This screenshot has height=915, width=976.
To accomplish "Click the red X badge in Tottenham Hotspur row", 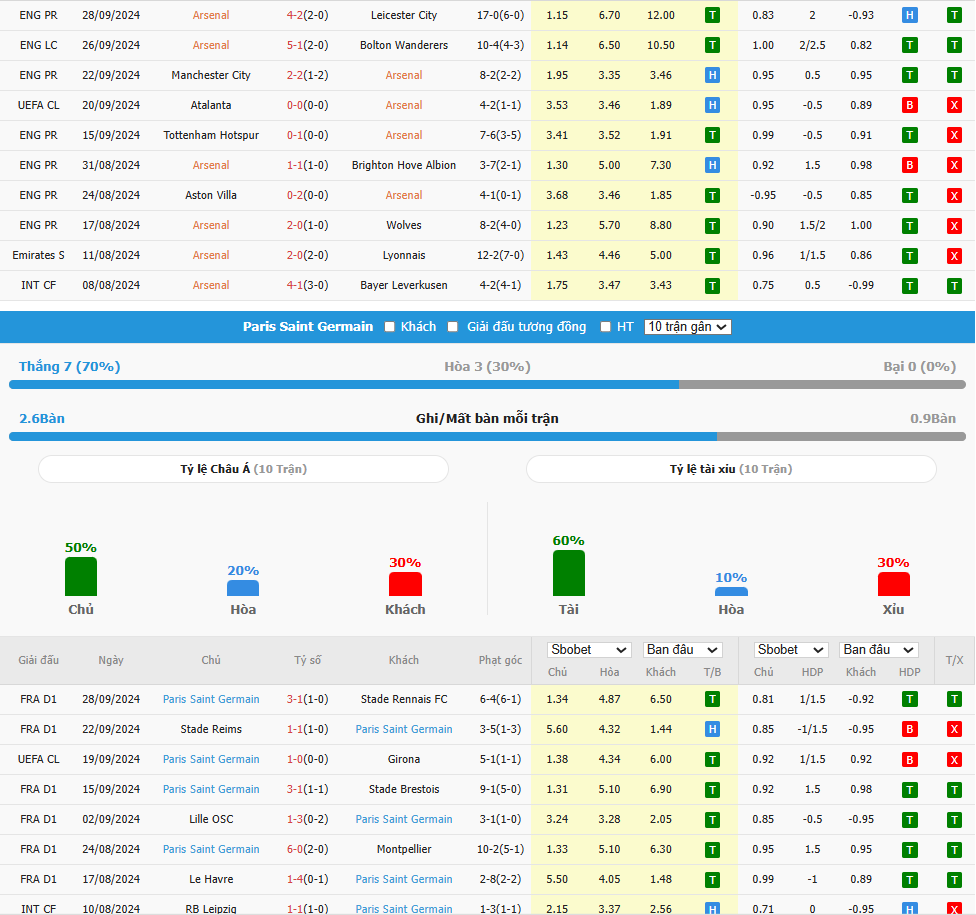I will click(x=954, y=135).
